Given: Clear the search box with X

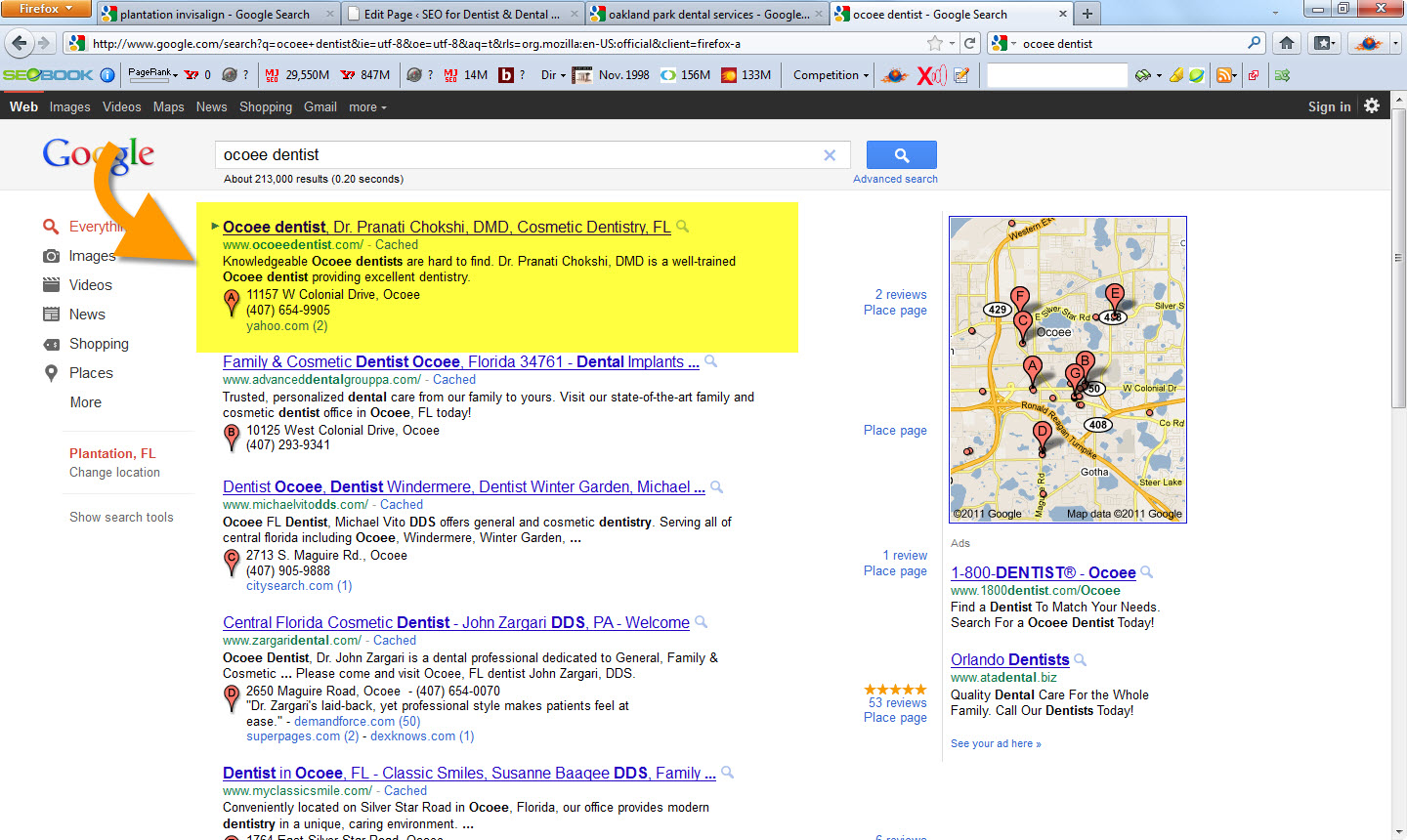Looking at the screenshot, I should click(x=830, y=155).
